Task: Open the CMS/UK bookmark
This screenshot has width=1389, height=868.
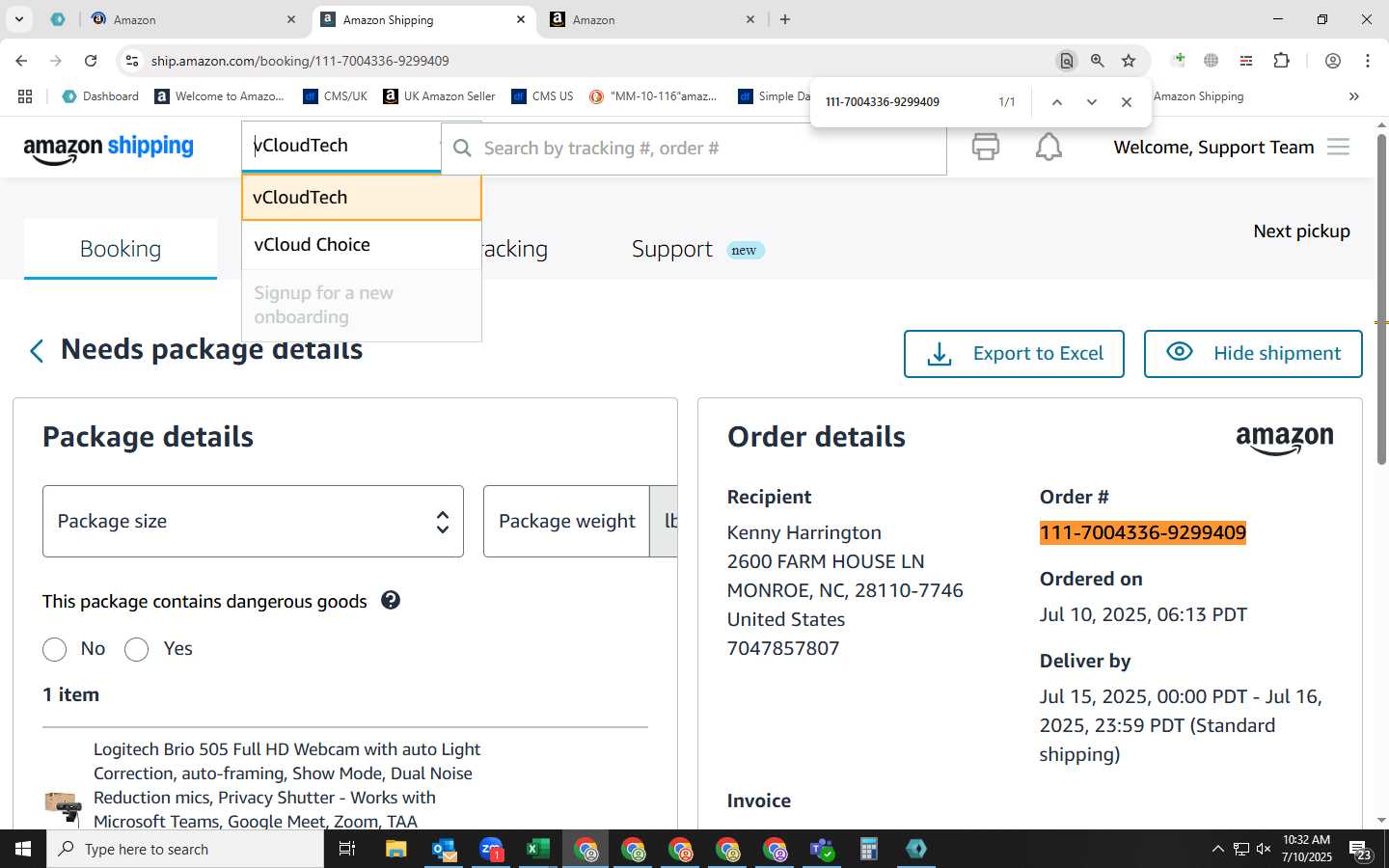Action: (x=336, y=96)
